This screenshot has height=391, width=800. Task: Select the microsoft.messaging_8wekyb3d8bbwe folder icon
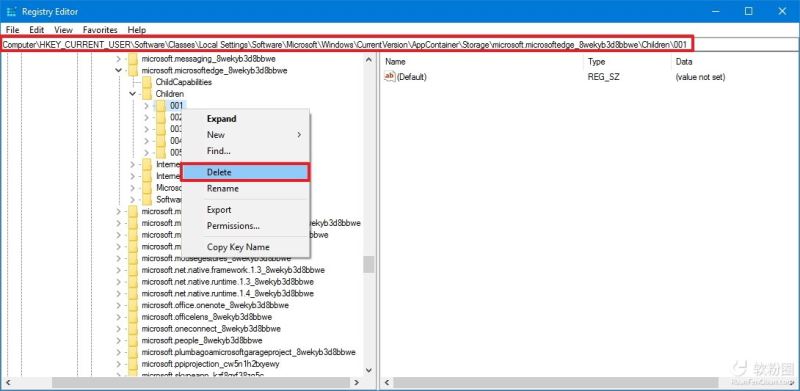pos(133,59)
